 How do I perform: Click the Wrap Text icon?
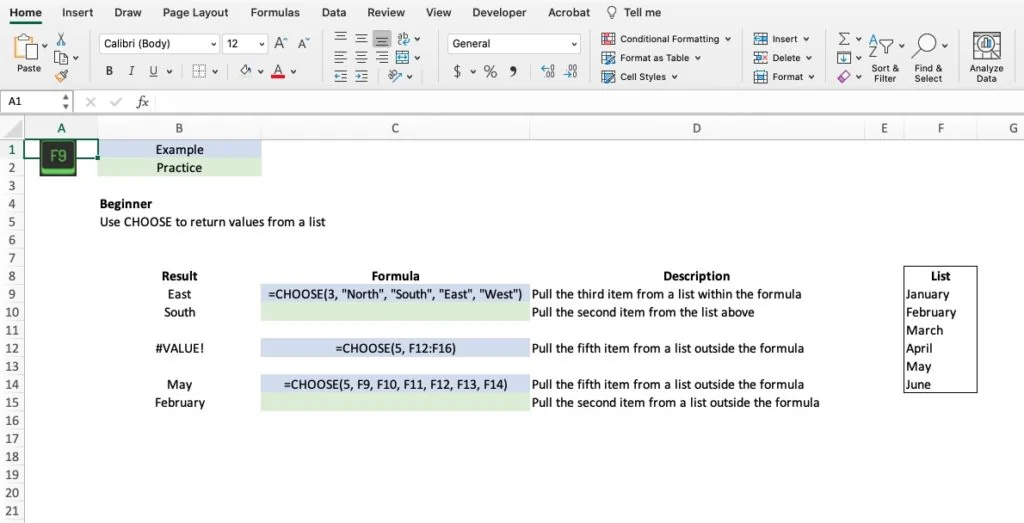point(404,39)
